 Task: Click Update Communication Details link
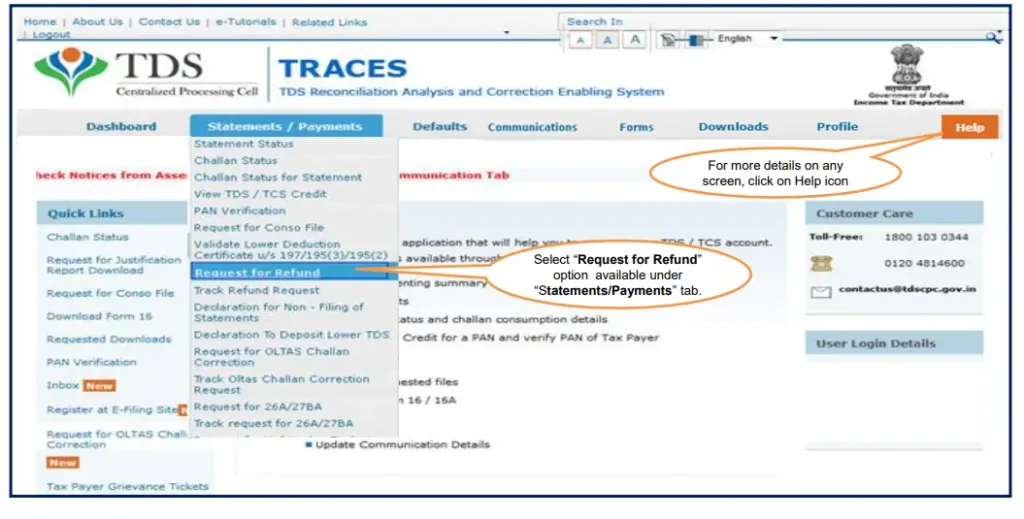pos(402,445)
